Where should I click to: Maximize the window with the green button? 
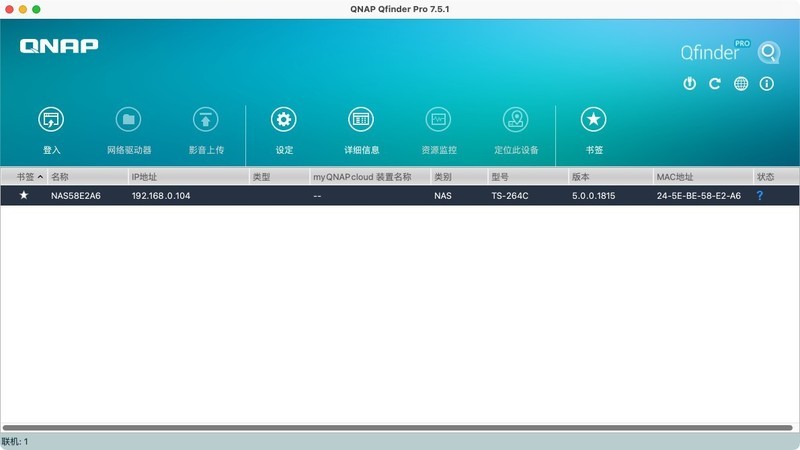pyautogui.click(x=36, y=9)
